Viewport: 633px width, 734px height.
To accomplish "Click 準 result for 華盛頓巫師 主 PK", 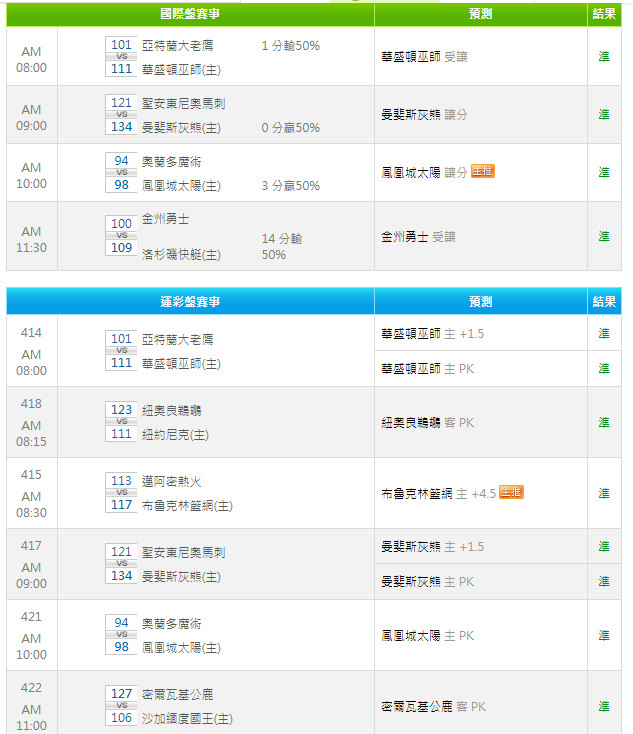I will (x=604, y=368).
